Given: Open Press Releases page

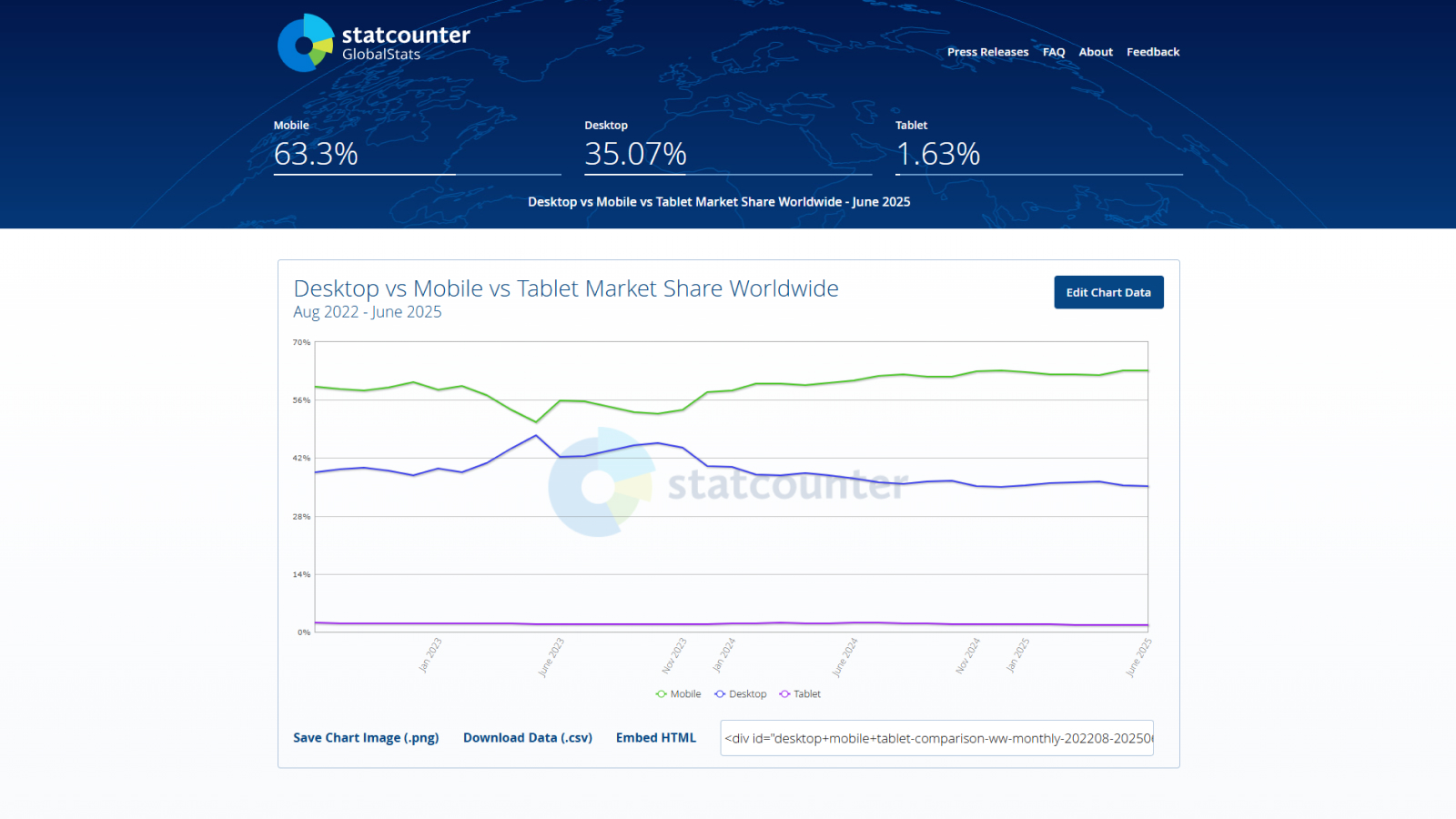Looking at the screenshot, I should [x=987, y=52].
